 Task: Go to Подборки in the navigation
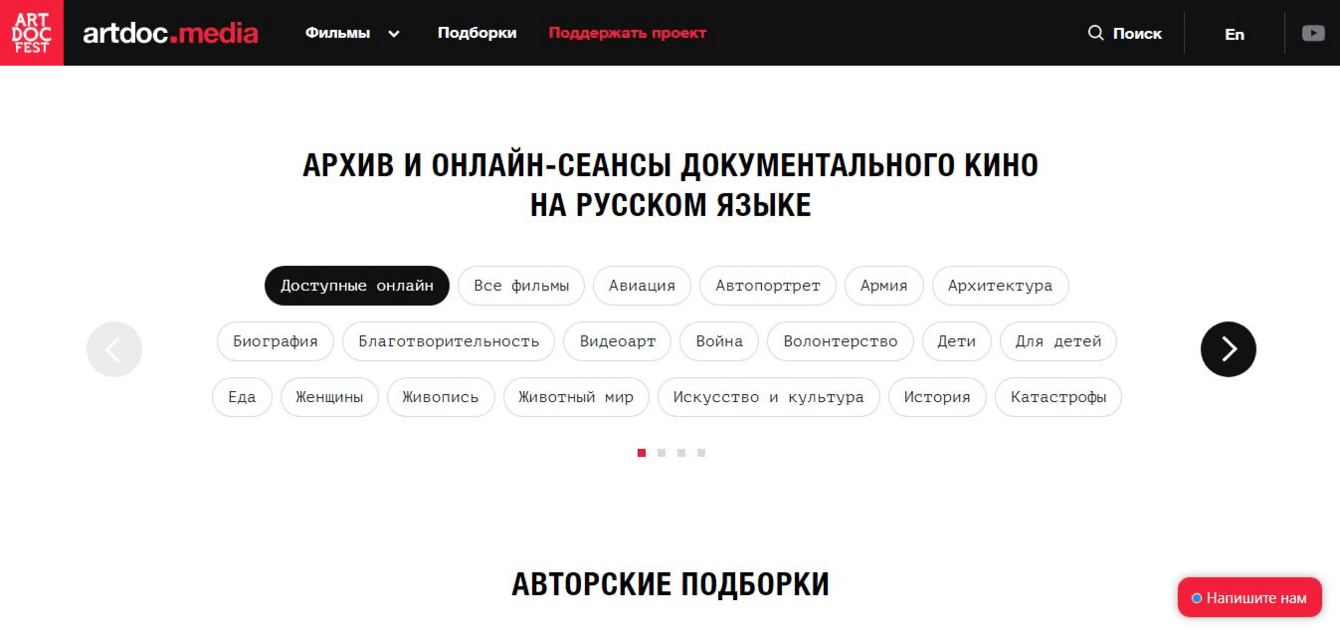477,33
